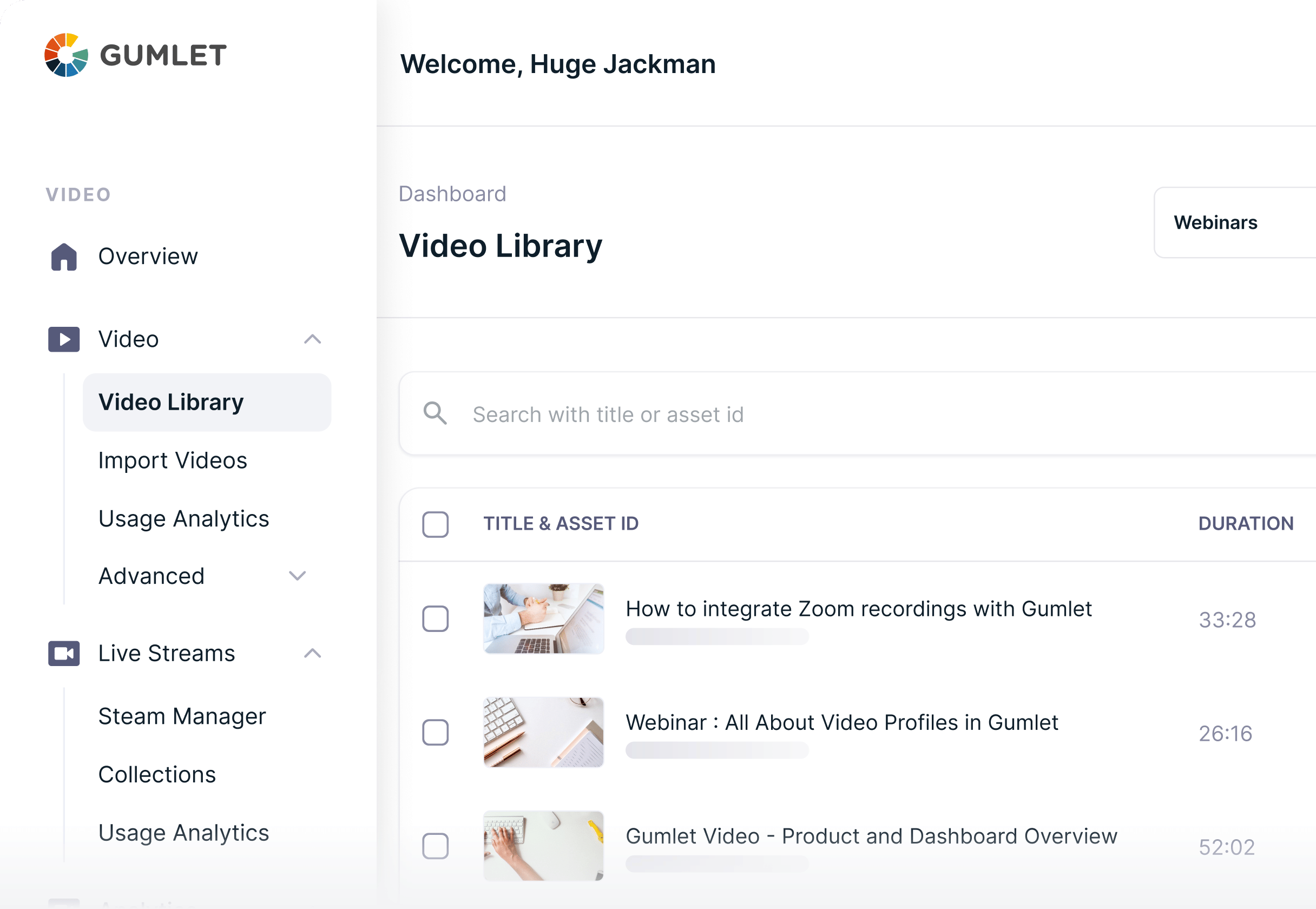Click the progress bar under the Webinar video
This screenshot has width=1316, height=909.
coord(716,750)
